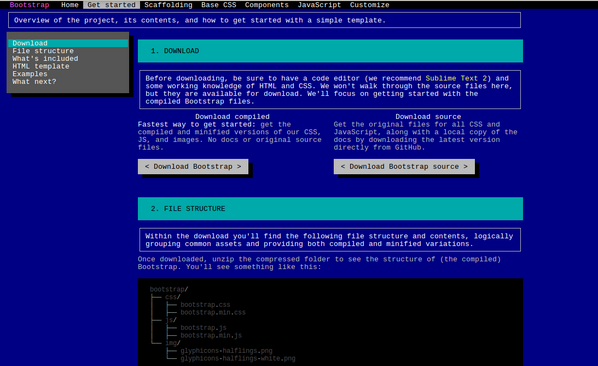This screenshot has width=598, height=366.
Task: Click the 2. FILE STRUCTURE section header
Action: click(330, 209)
